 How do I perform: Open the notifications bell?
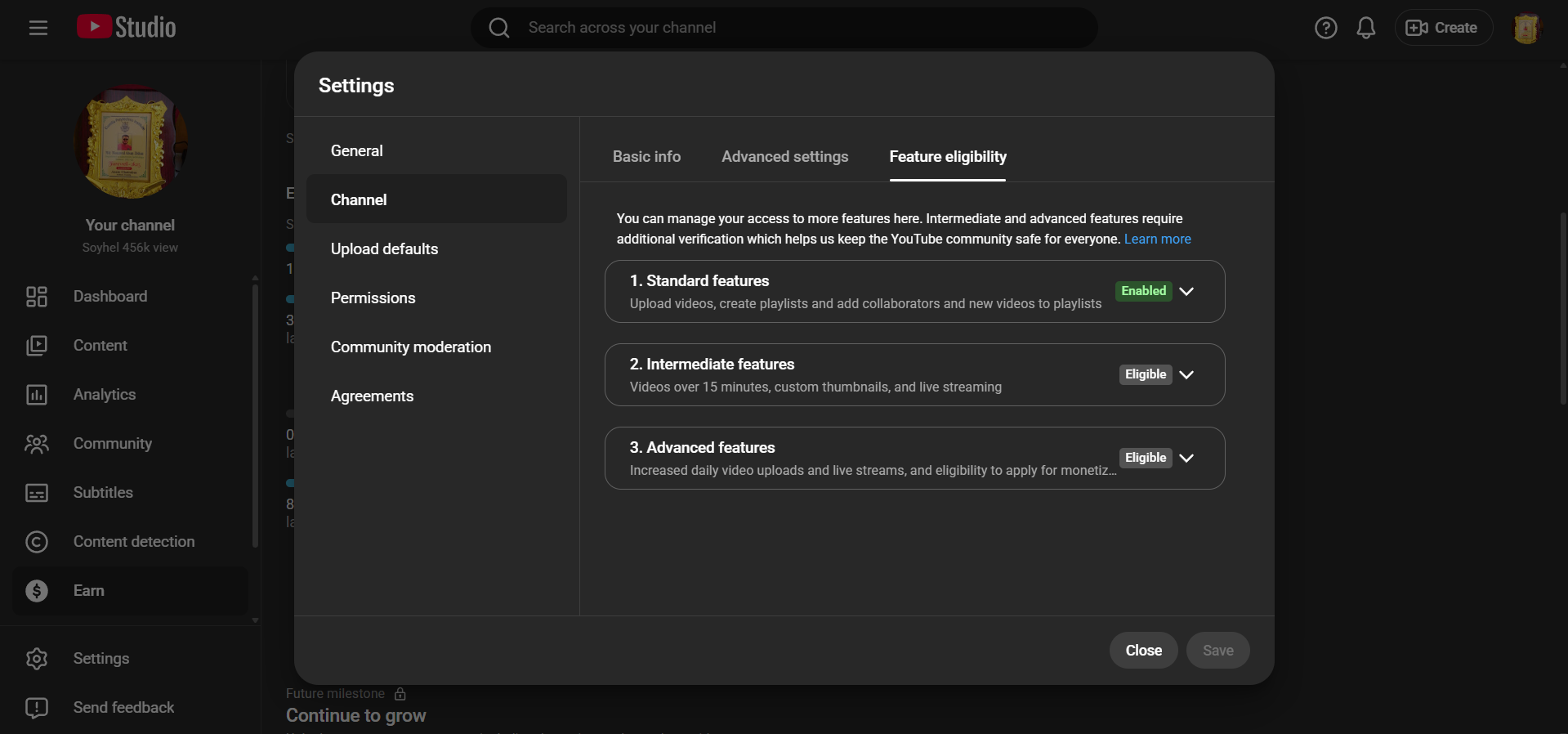coord(1365,28)
